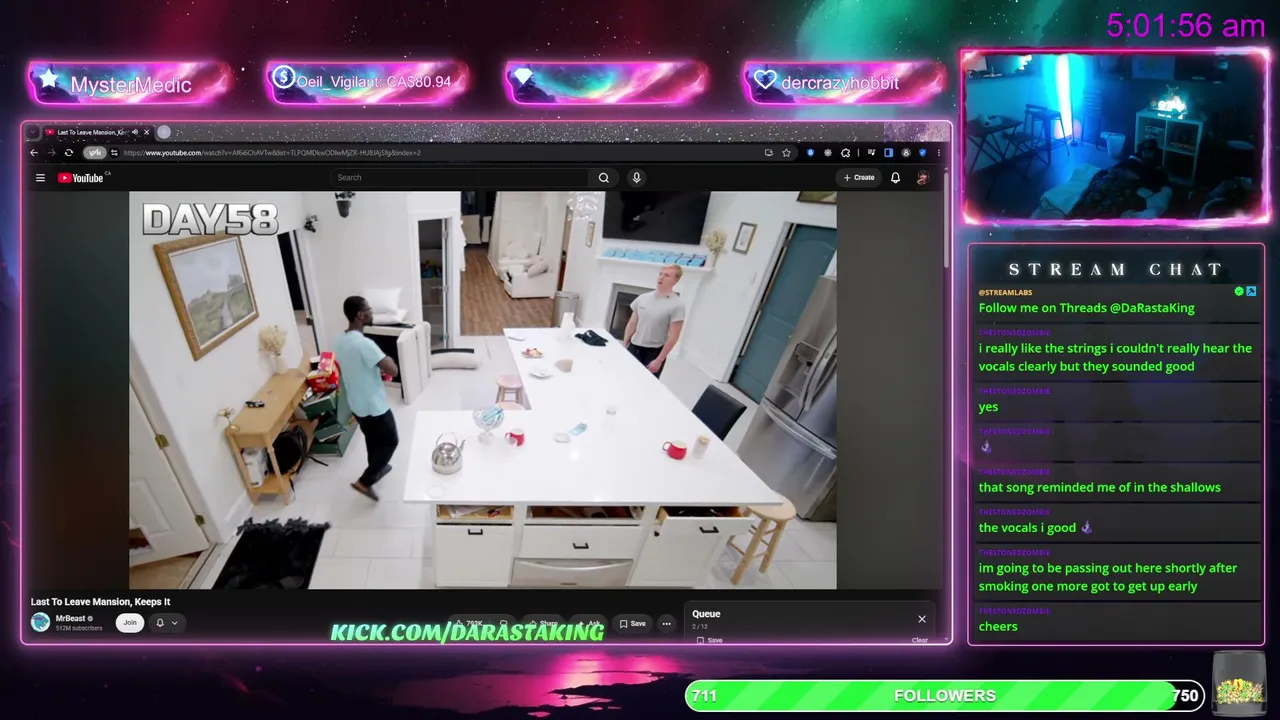Click the Clear queue button

920,640
